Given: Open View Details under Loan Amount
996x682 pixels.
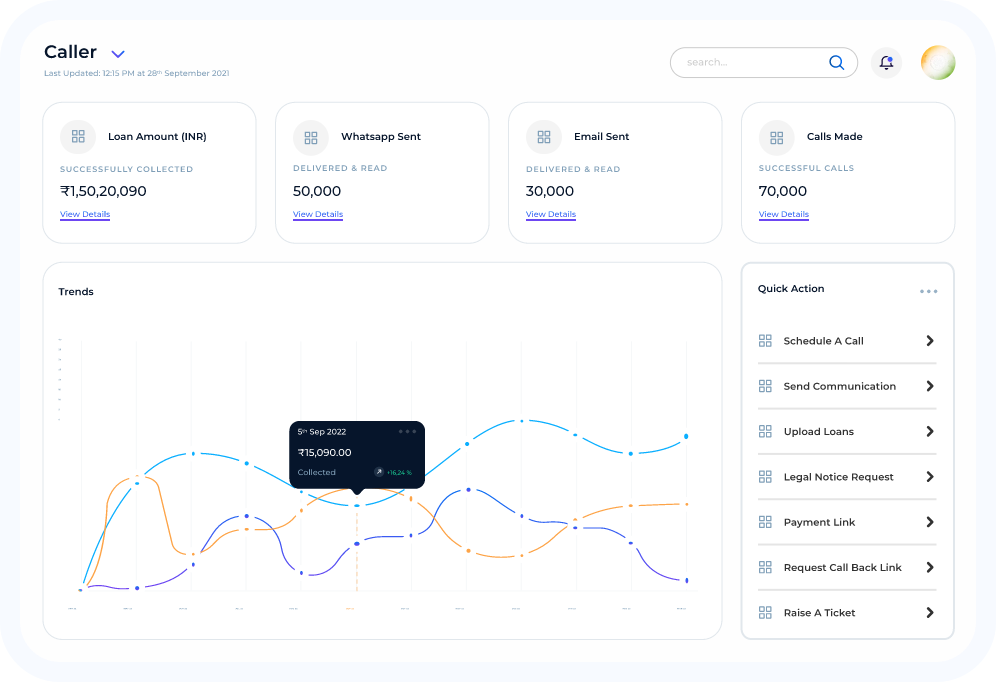Looking at the screenshot, I should (85, 215).
